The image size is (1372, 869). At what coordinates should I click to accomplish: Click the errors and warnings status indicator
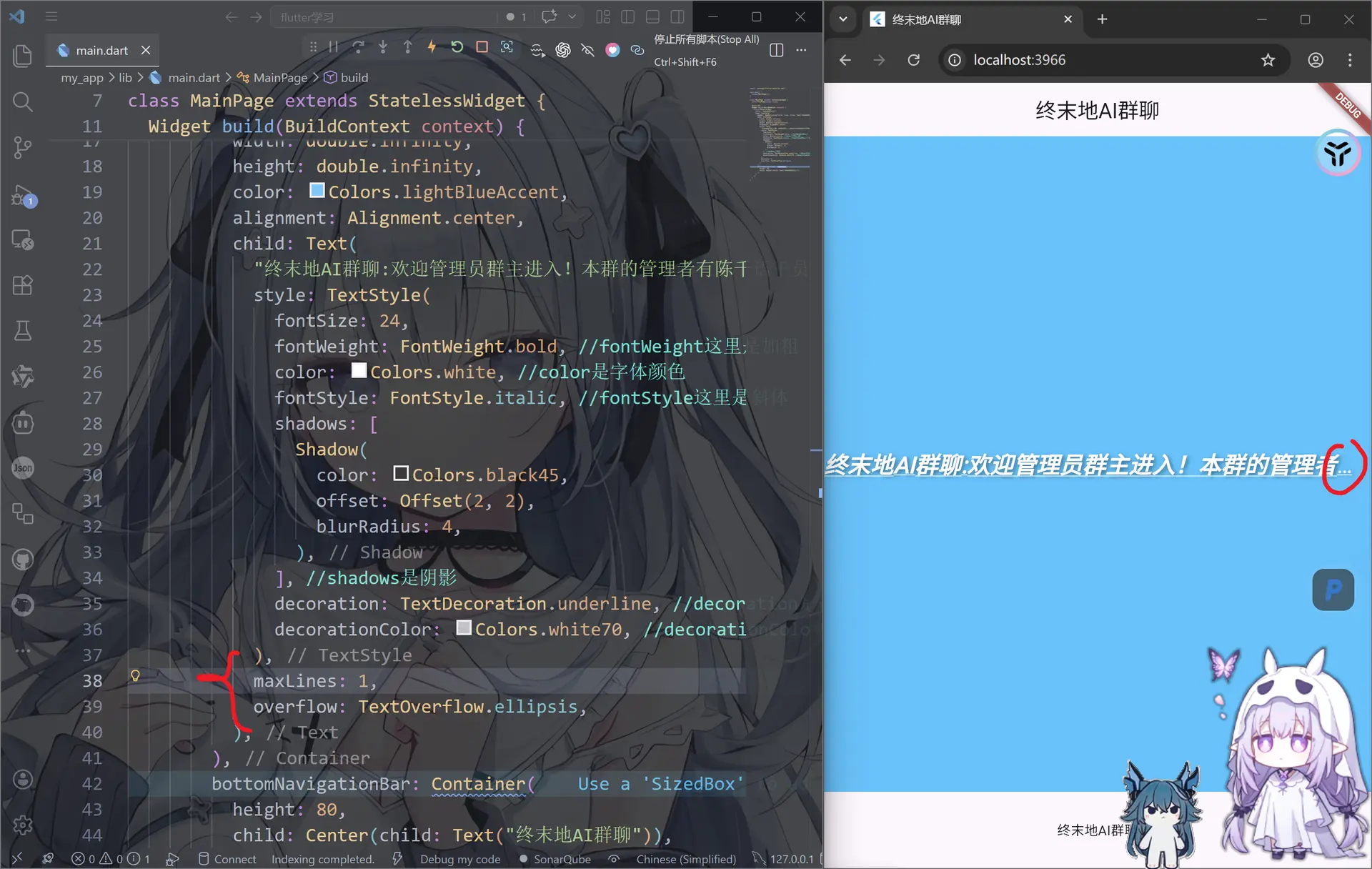pos(111,859)
